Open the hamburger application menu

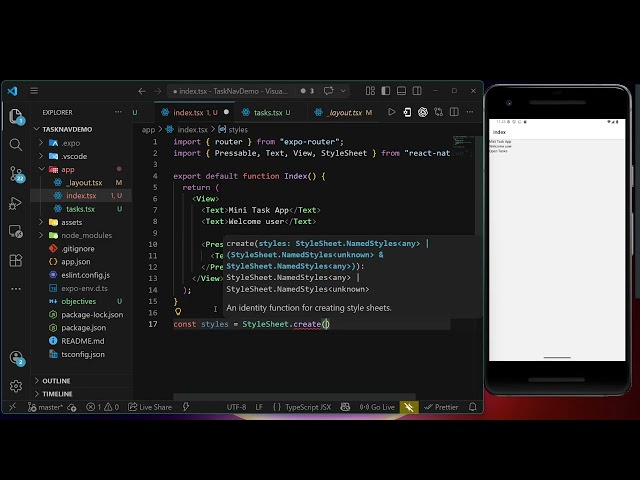click(34, 91)
